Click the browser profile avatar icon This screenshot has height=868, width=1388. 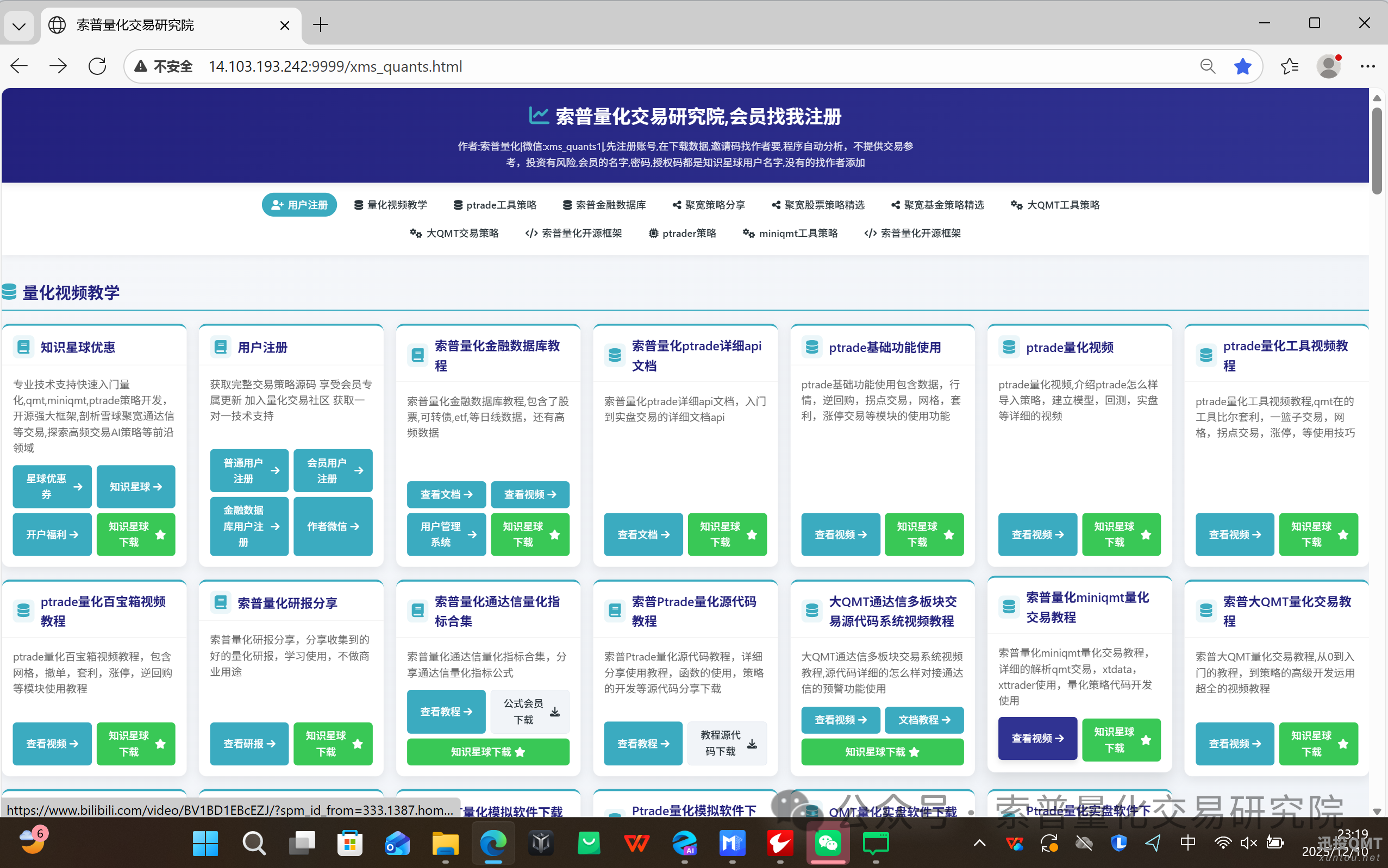[x=1329, y=67]
